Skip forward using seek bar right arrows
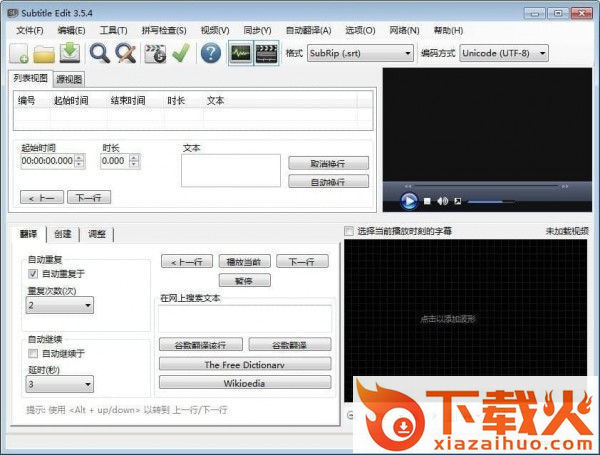The image size is (600, 455). [x=565, y=186]
